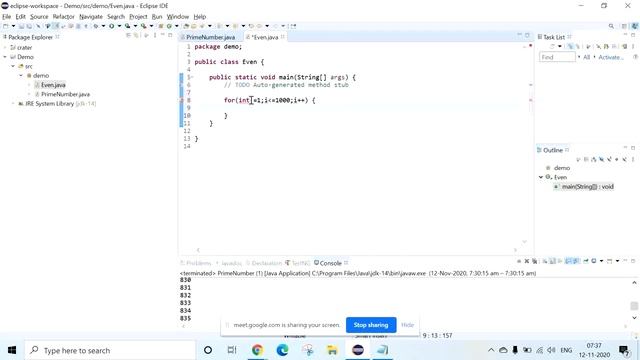
Task: Click the green Run button icon
Action: coord(111,26)
